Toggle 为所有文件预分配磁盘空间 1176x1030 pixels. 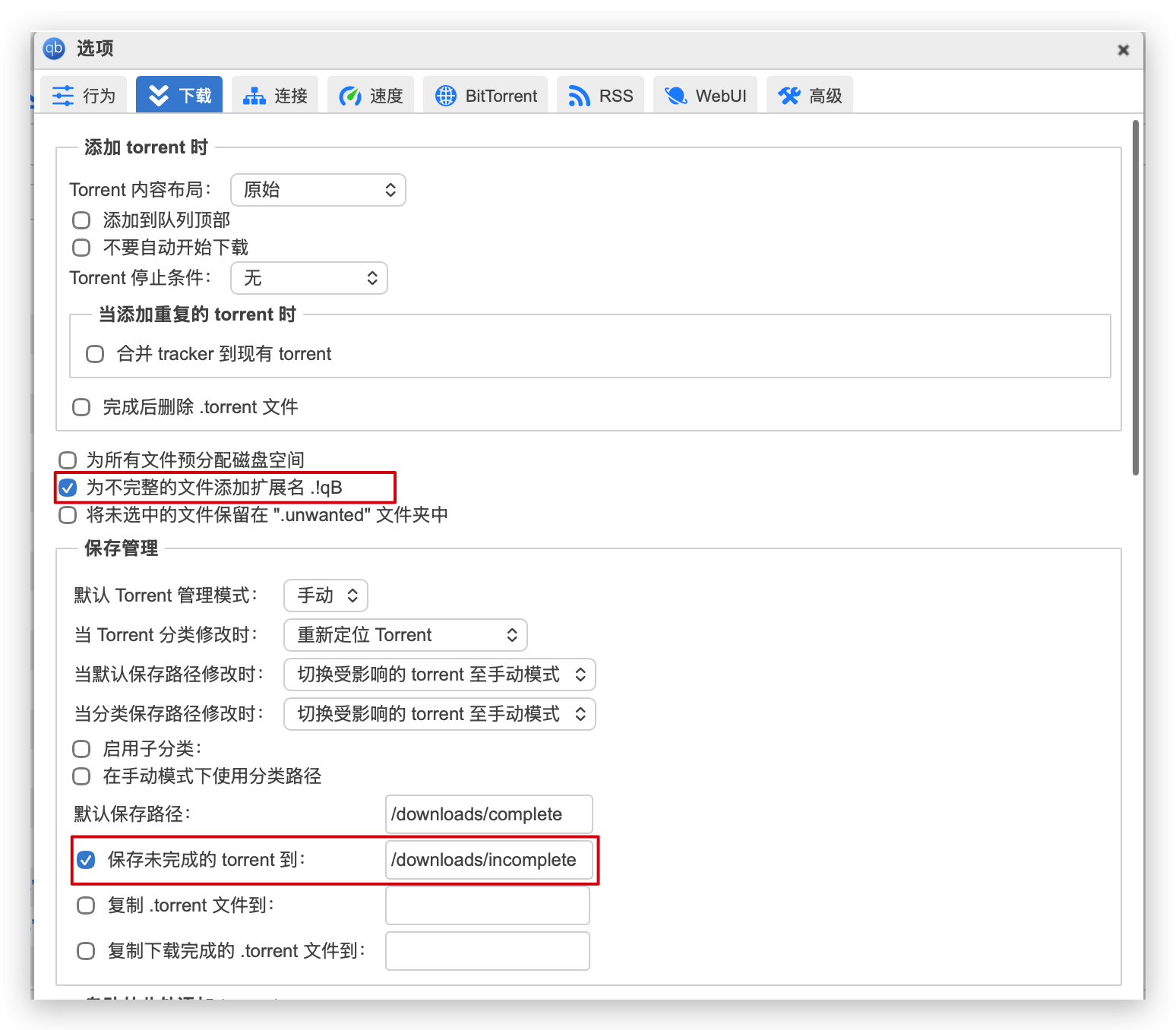click(x=67, y=460)
